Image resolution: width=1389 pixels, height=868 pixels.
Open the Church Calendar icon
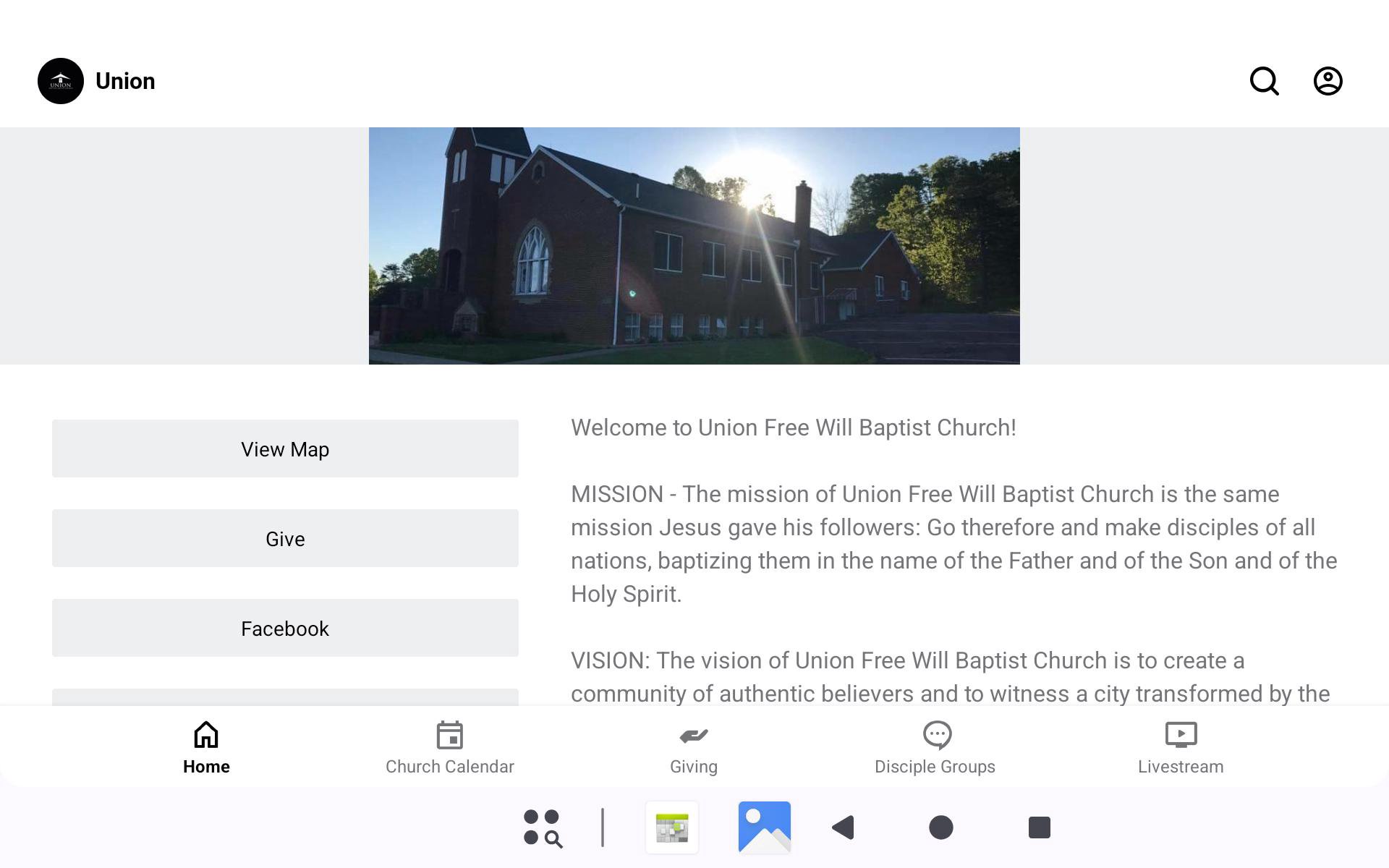pyautogui.click(x=449, y=735)
